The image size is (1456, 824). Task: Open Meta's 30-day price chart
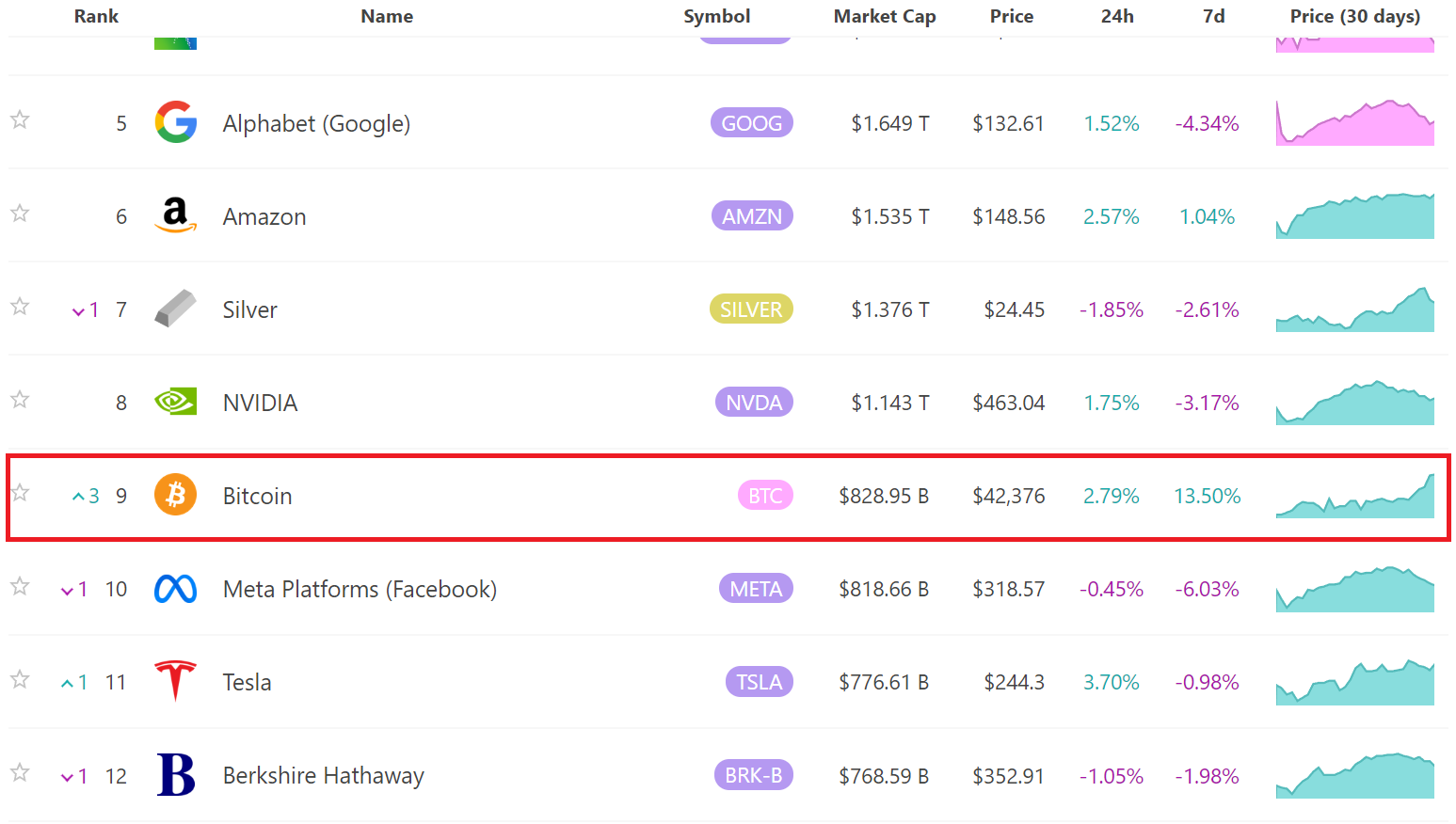pyautogui.click(x=1355, y=589)
